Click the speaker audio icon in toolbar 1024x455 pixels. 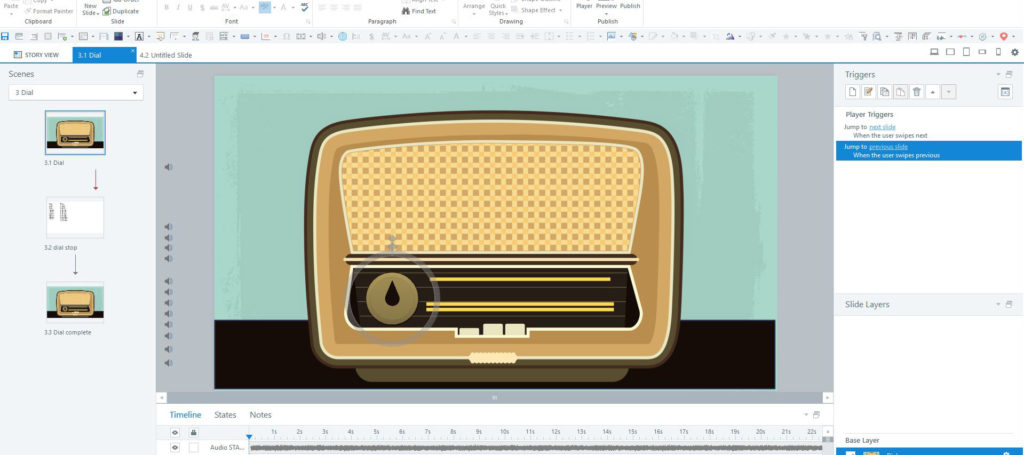coord(321,37)
